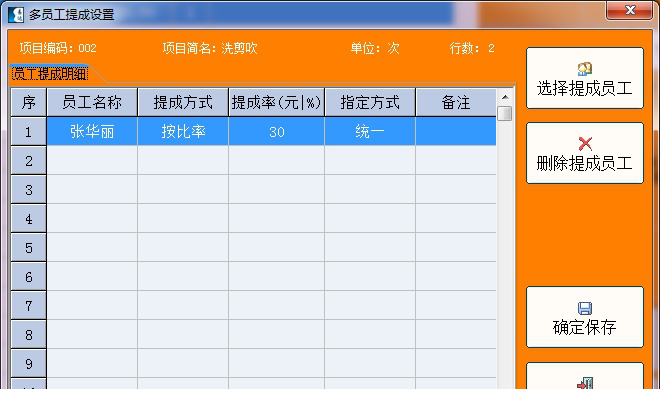The height and width of the screenshot is (404, 660).
Task: Click the 项目简名: 洗剪吹 label
Action: click(x=210, y=48)
